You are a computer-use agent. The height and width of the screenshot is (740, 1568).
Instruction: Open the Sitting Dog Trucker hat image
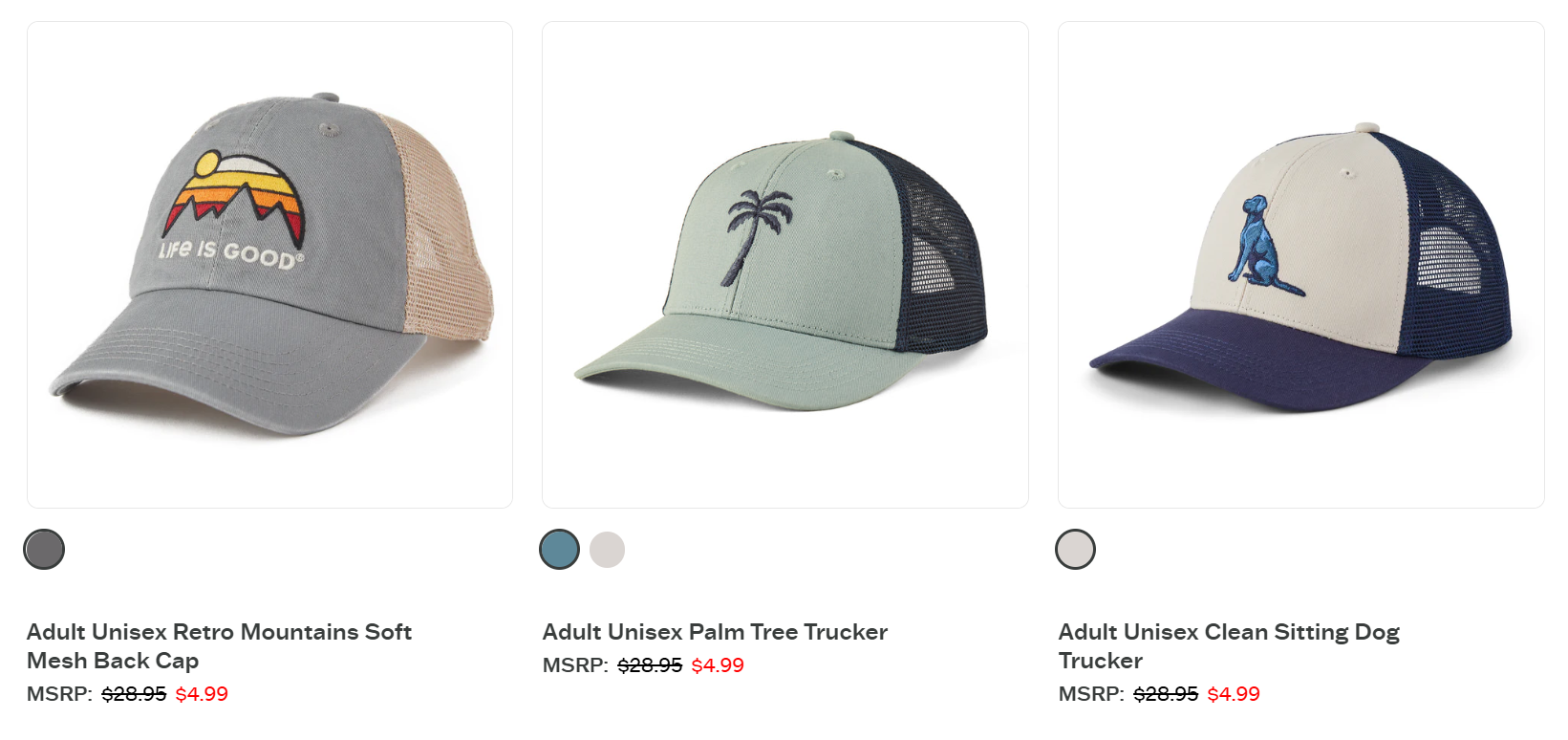click(x=1301, y=265)
